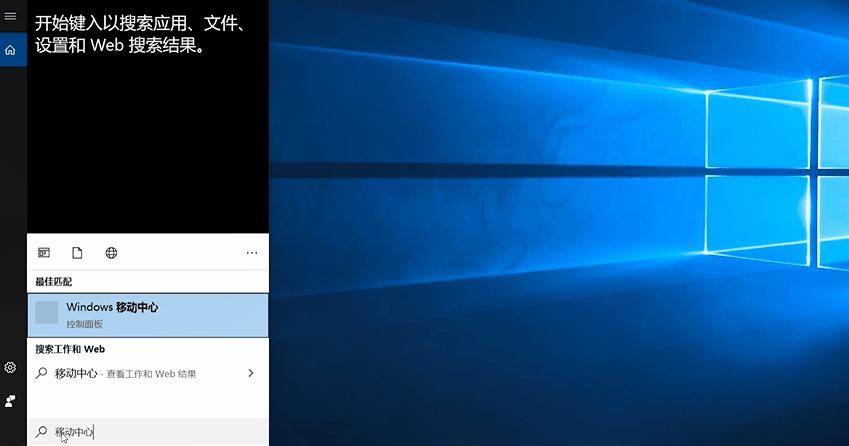The image size is (849, 446).
Task: Click the feedback person icon in the sidebar
Action: [10, 401]
